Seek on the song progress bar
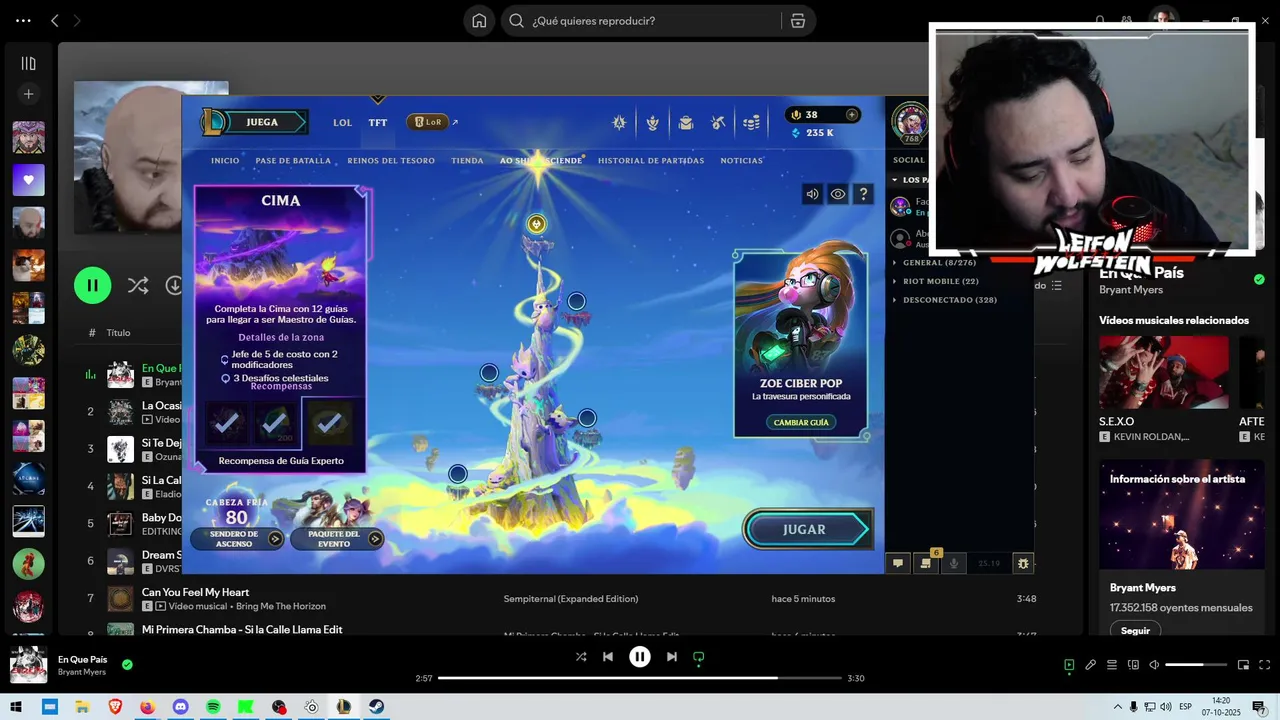The height and width of the screenshot is (720, 1280). [x=640, y=678]
